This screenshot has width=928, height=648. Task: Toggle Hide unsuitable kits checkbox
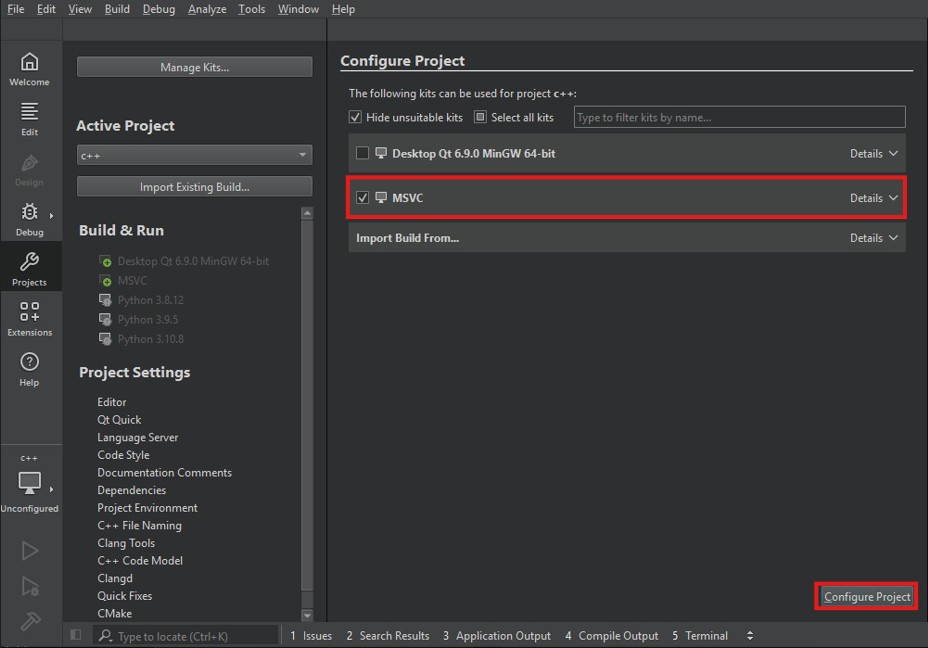(355, 117)
